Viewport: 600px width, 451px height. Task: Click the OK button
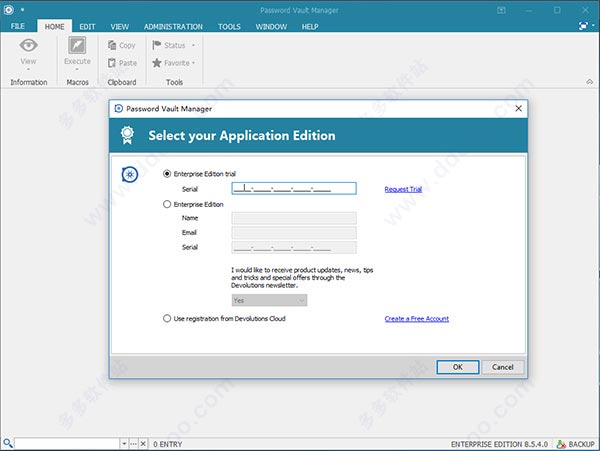(x=458, y=367)
